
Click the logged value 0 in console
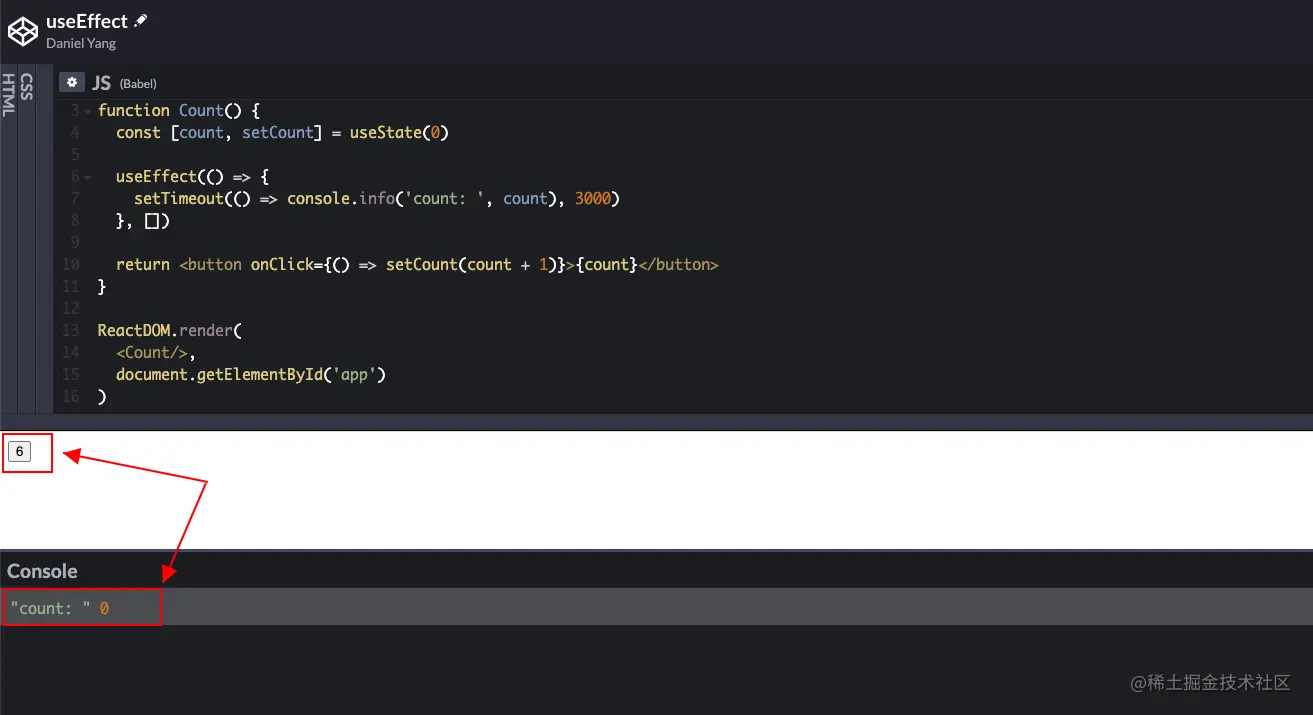point(104,608)
